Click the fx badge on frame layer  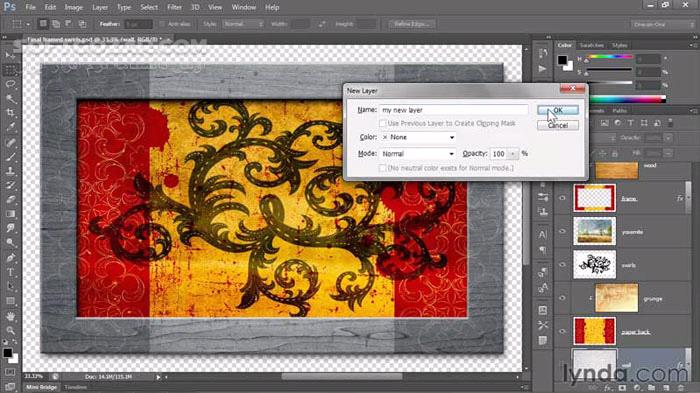pyautogui.click(x=679, y=198)
